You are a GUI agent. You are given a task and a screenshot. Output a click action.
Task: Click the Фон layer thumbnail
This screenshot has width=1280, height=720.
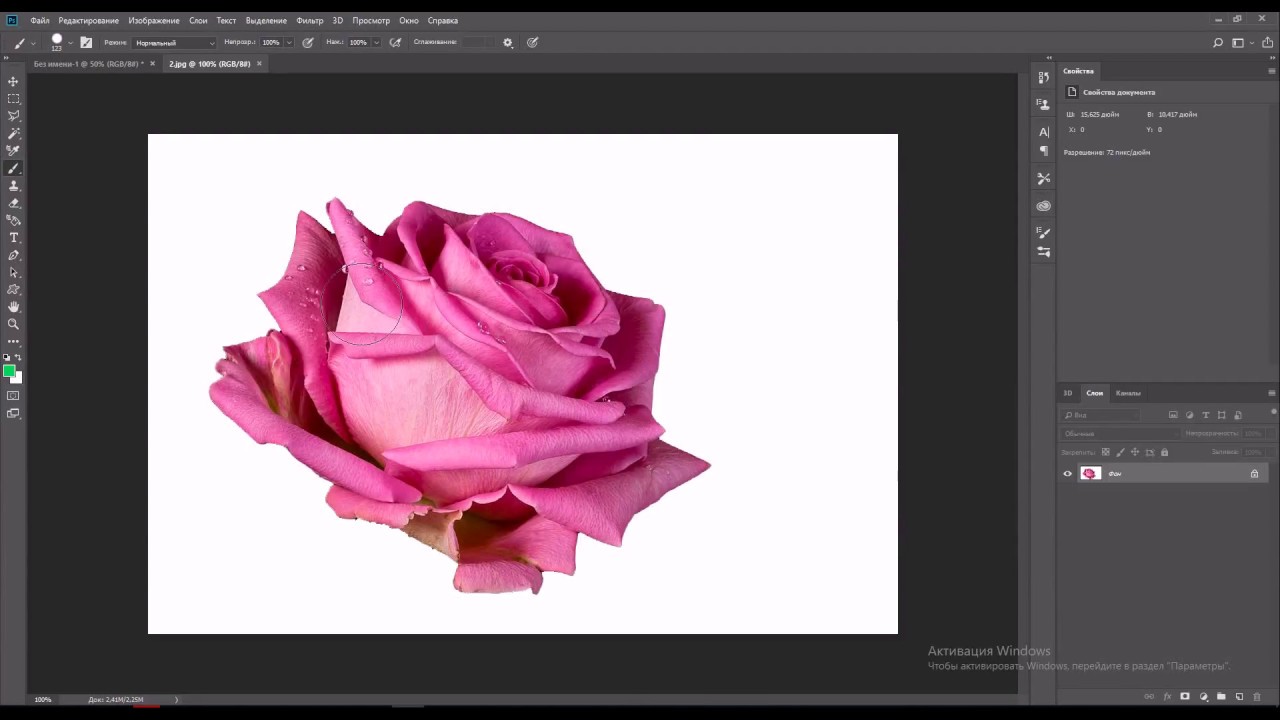click(1090, 474)
